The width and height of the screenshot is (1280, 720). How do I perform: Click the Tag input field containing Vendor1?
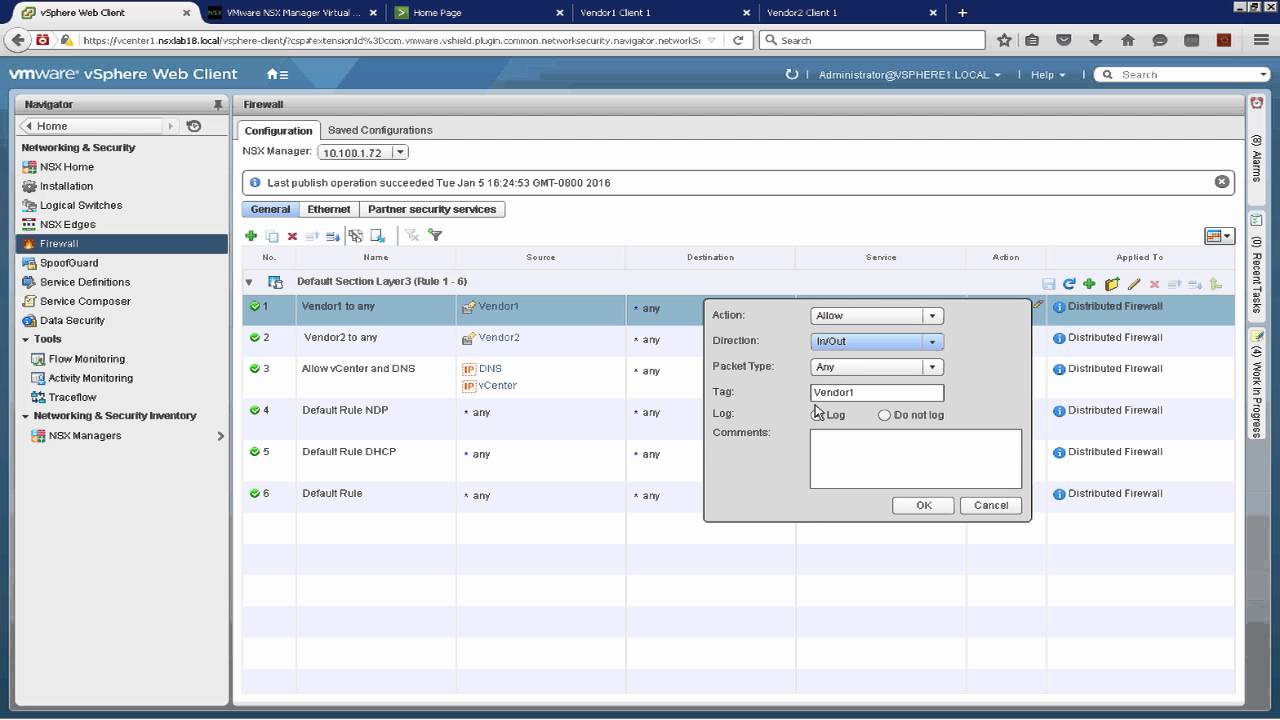tap(876, 393)
